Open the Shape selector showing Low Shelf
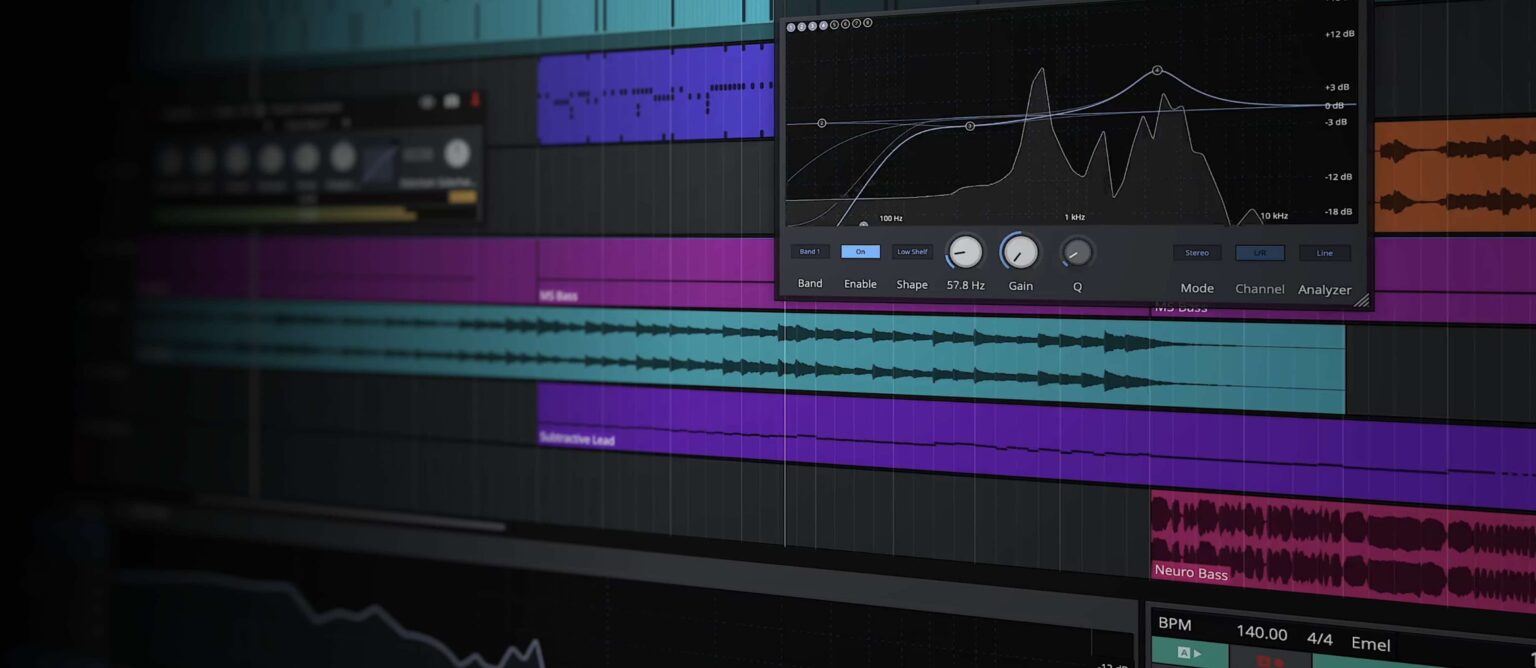The image size is (1536, 668). tap(911, 251)
